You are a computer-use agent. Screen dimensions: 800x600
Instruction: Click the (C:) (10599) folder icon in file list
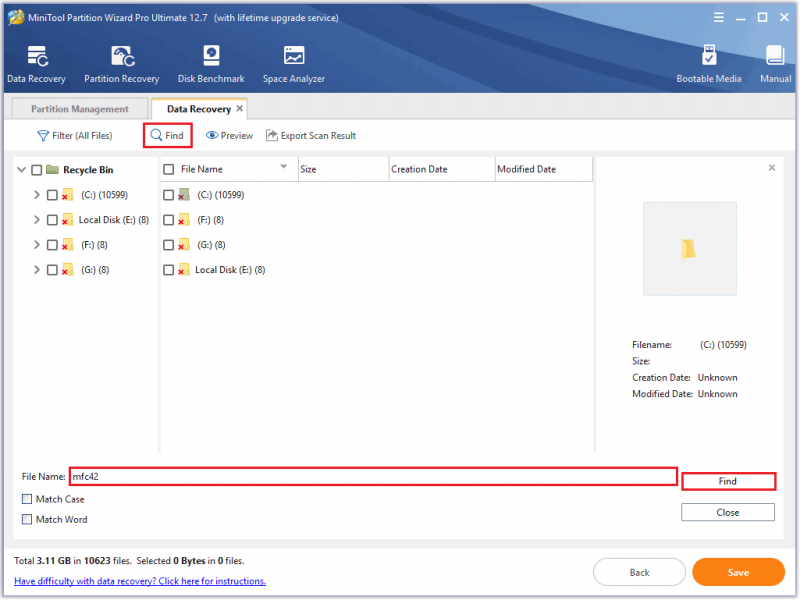point(184,194)
